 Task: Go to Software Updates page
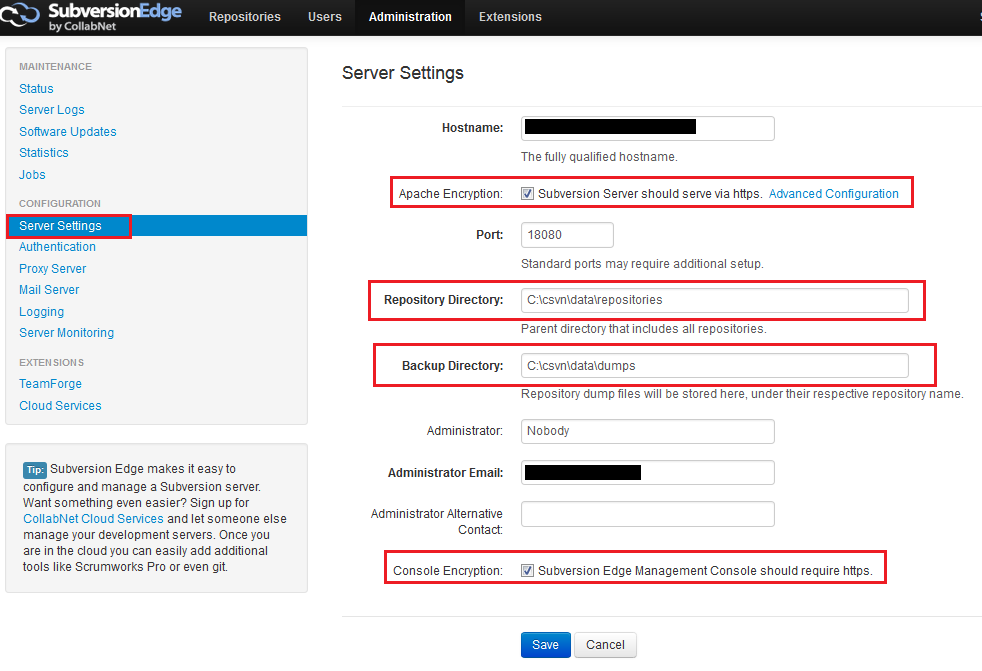point(68,132)
